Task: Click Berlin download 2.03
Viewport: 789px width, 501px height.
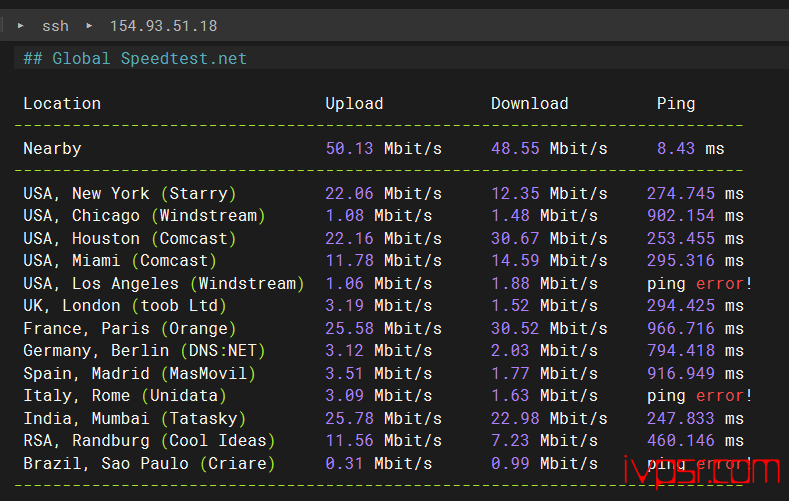Action: click(510, 350)
